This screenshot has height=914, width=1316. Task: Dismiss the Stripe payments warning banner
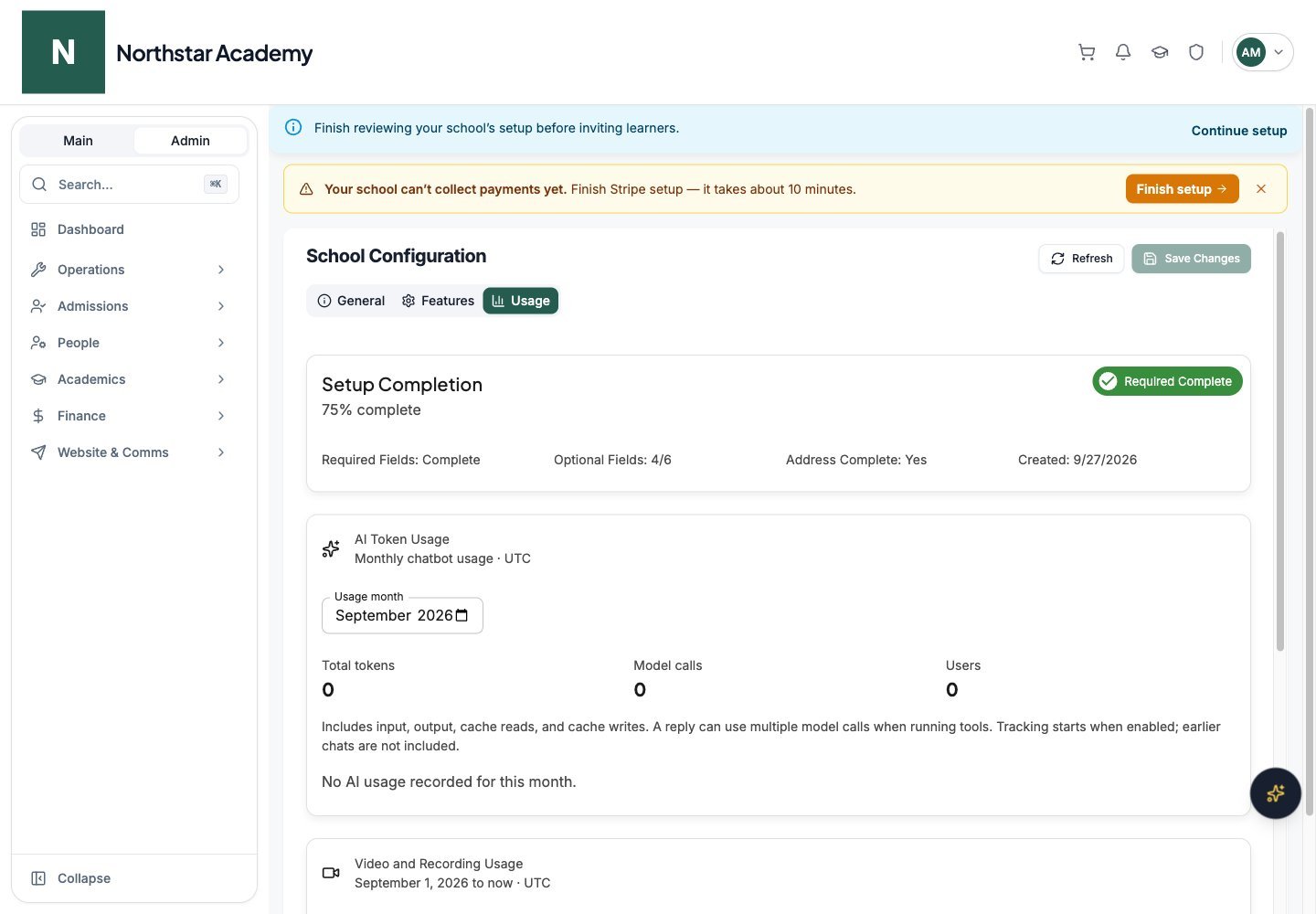click(x=1261, y=189)
